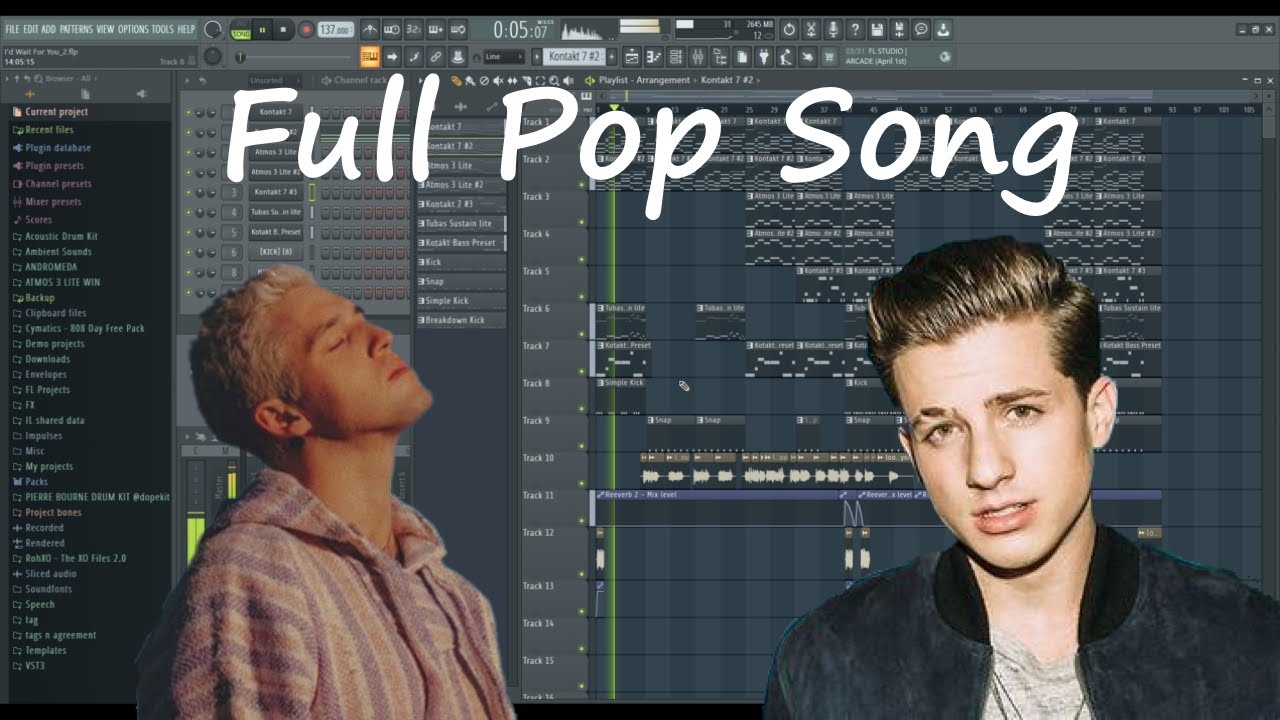
Task: Switch Song/Pattern mode toggle
Action: point(241,30)
